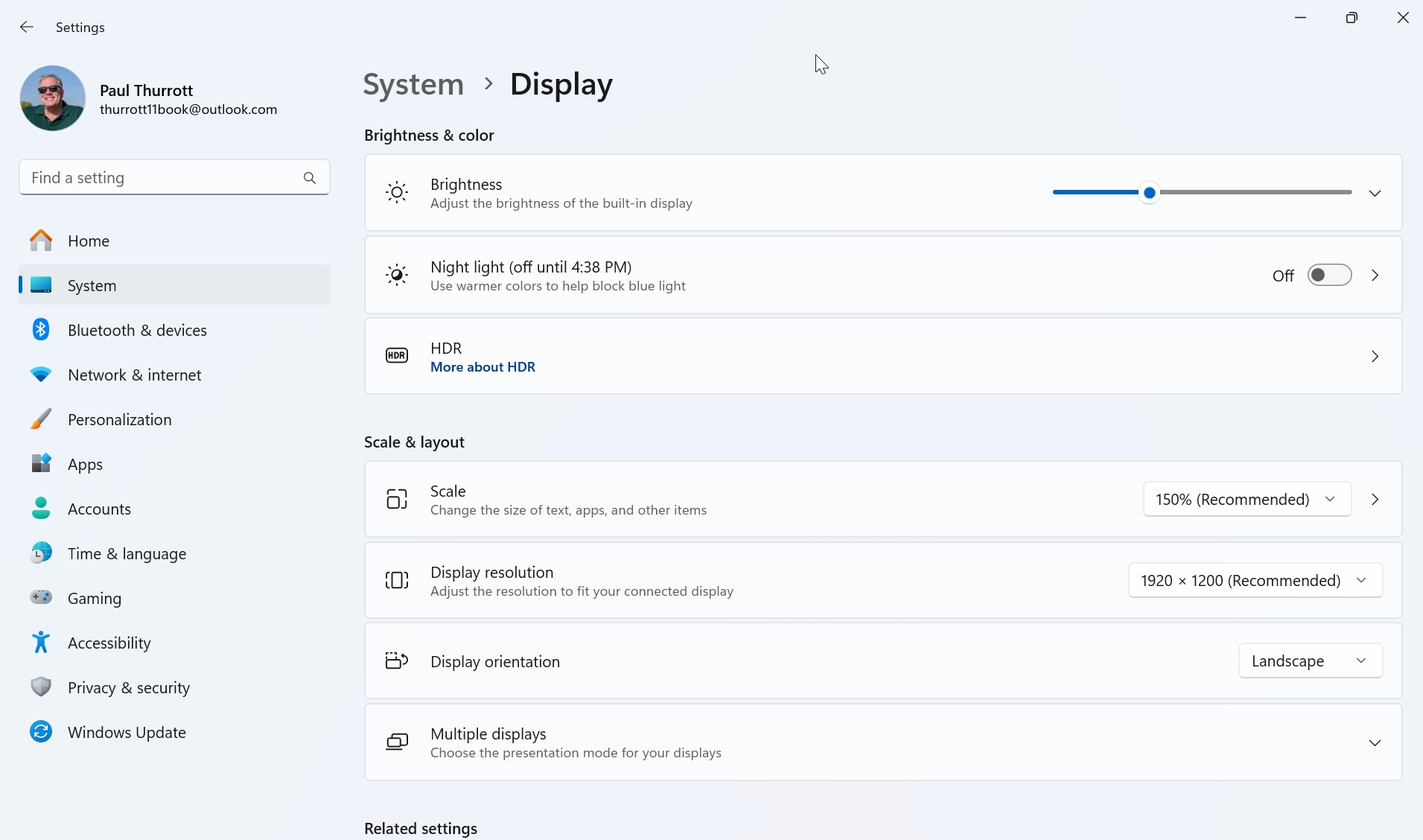Expand the Brightness options chevron
This screenshot has width=1423, height=840.
click(1375, 194)
